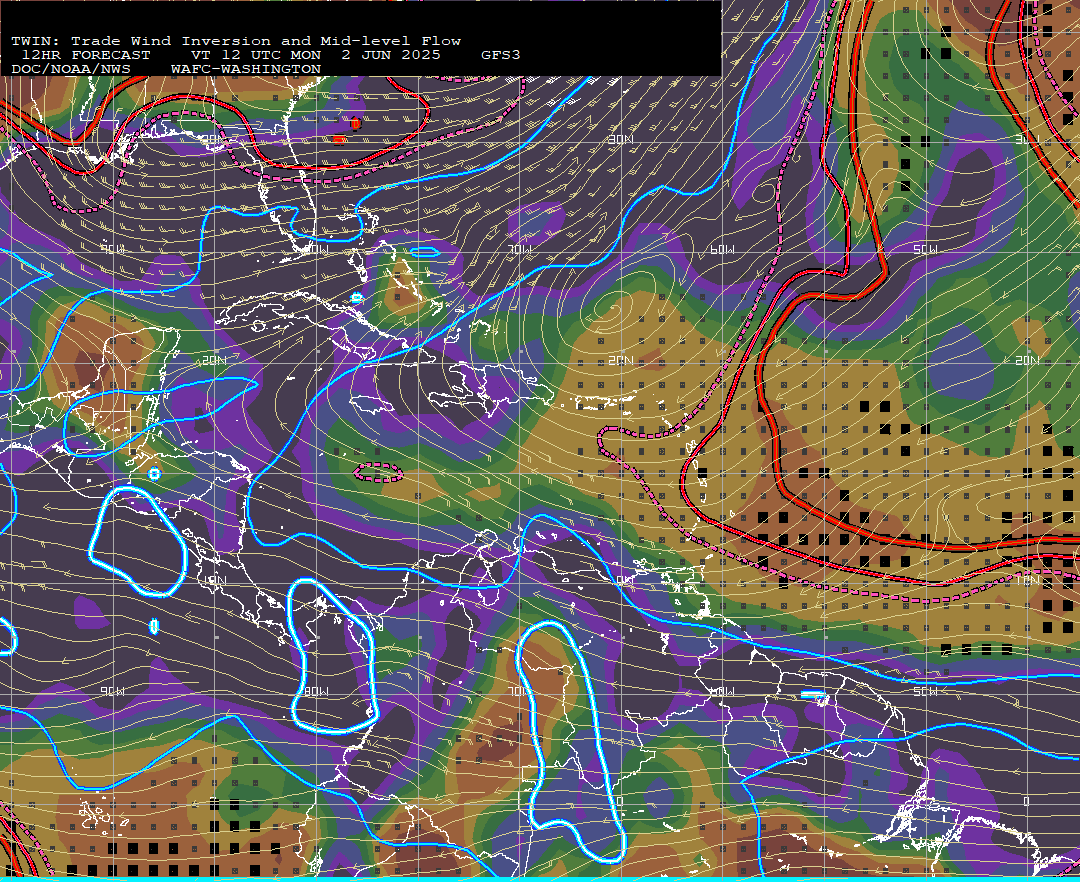
Task: Select the "GFS3" model label
Action: (501, 55)
